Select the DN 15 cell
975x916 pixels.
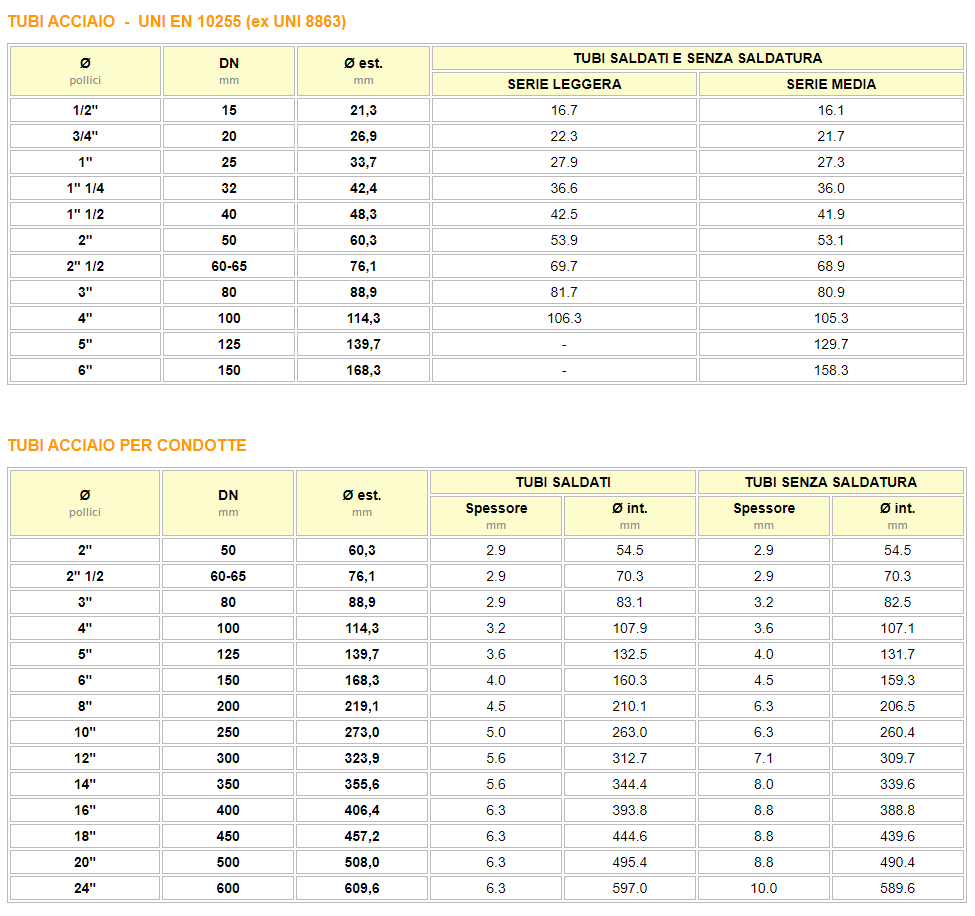(x=229, y=110)
